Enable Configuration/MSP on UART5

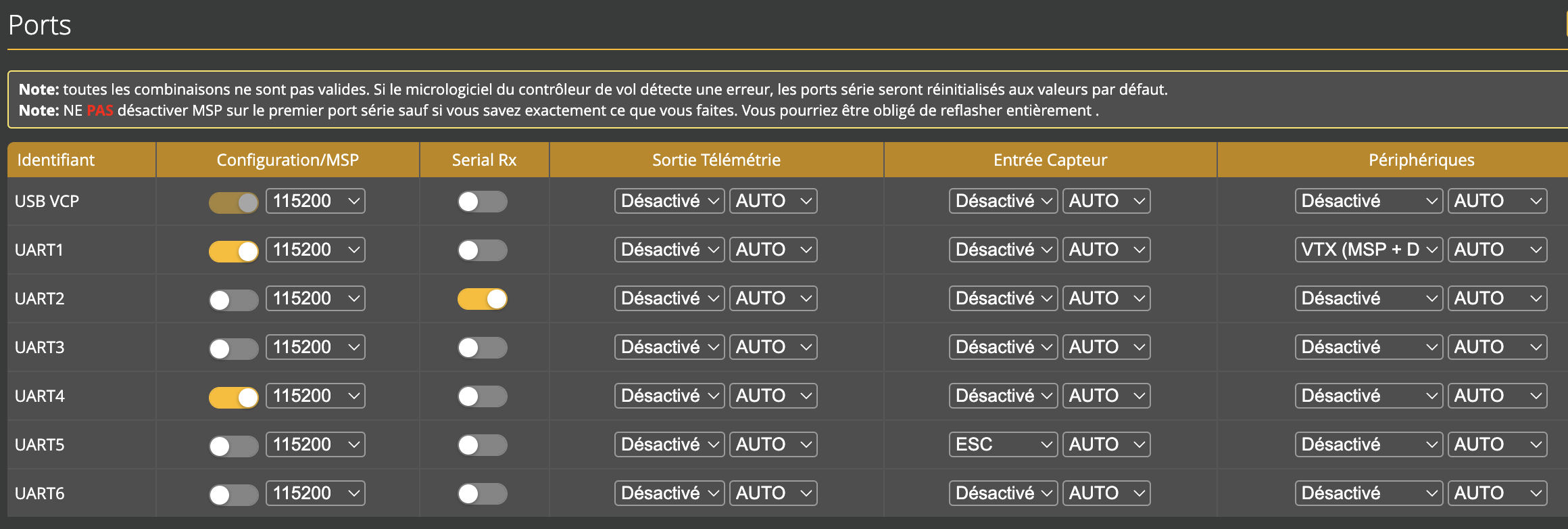click(x=233, y=446)
